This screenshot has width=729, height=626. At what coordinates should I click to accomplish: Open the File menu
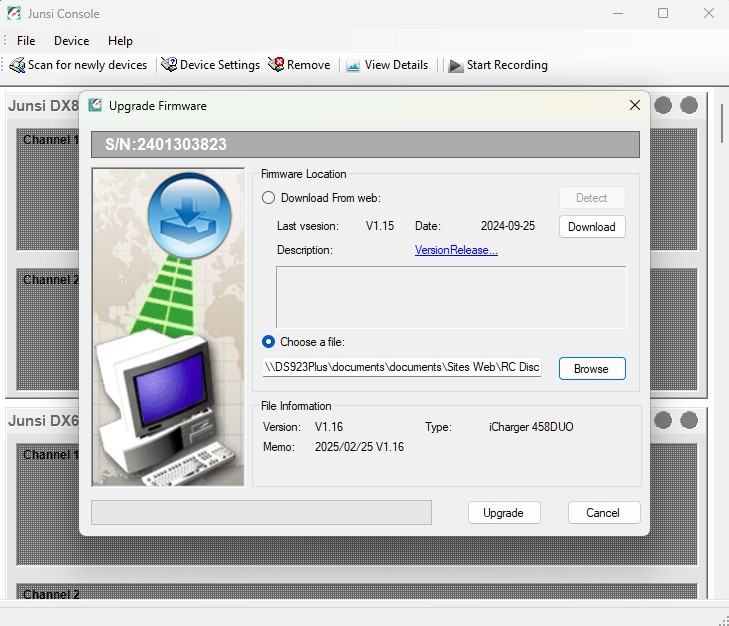(26, 41)
